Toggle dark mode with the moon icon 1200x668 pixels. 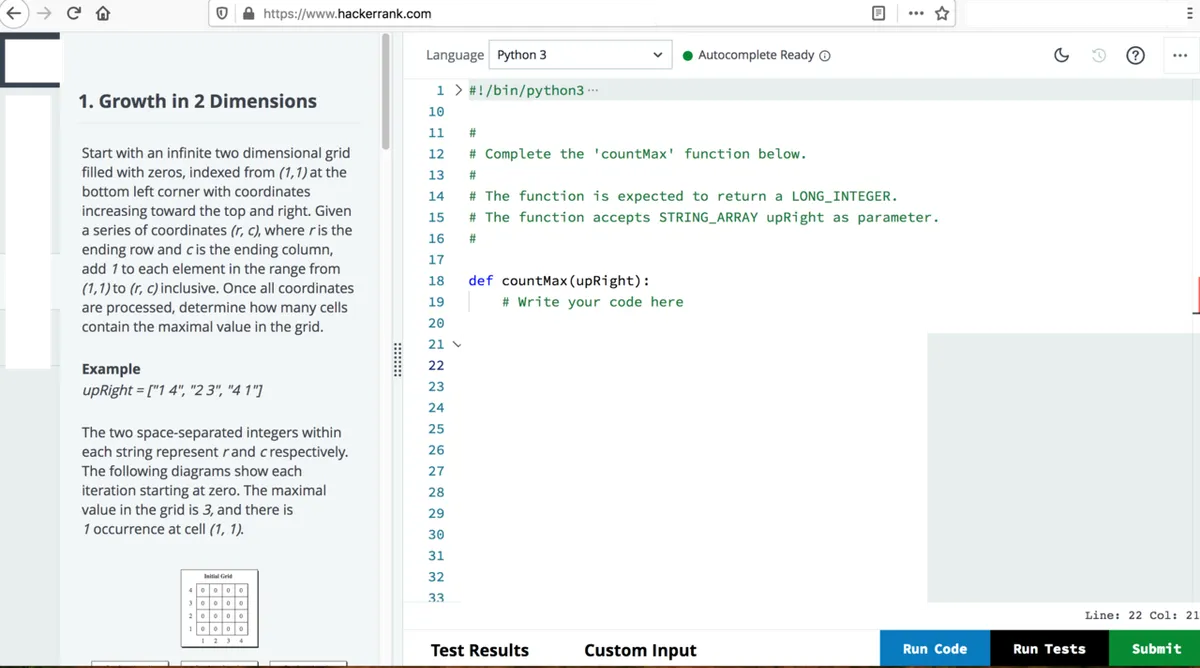click(1062, 55)
